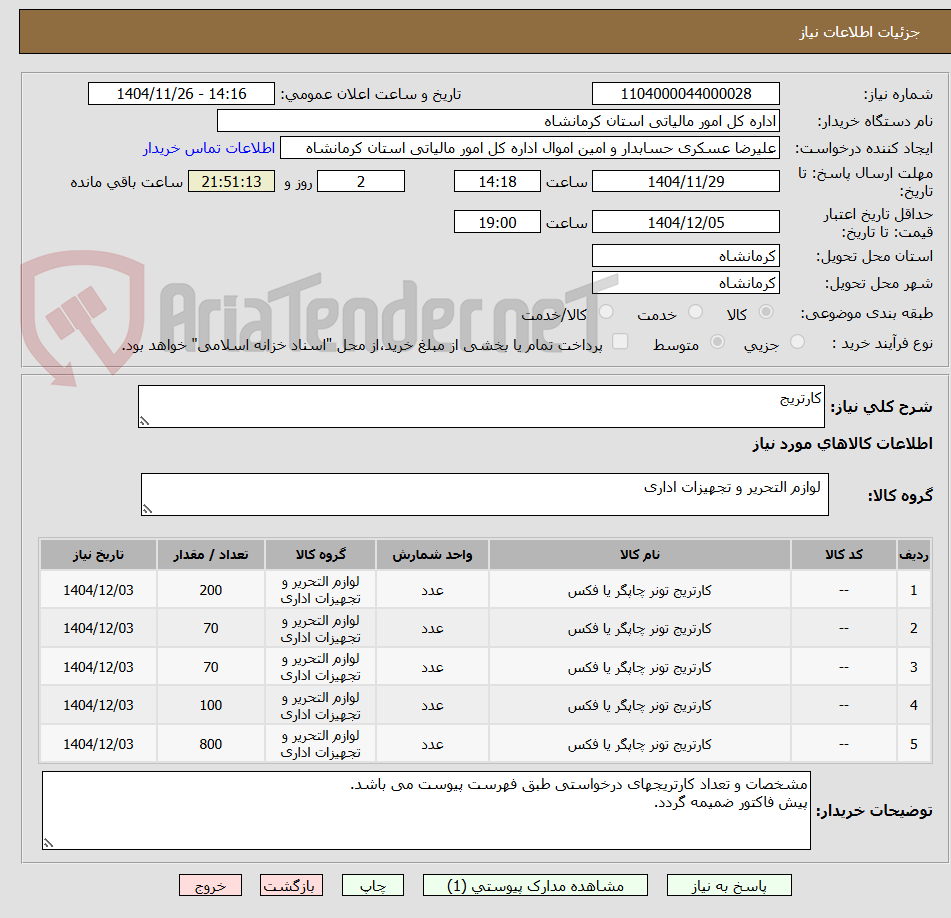
Task: Click the چاپ print button
Action: 372,885
